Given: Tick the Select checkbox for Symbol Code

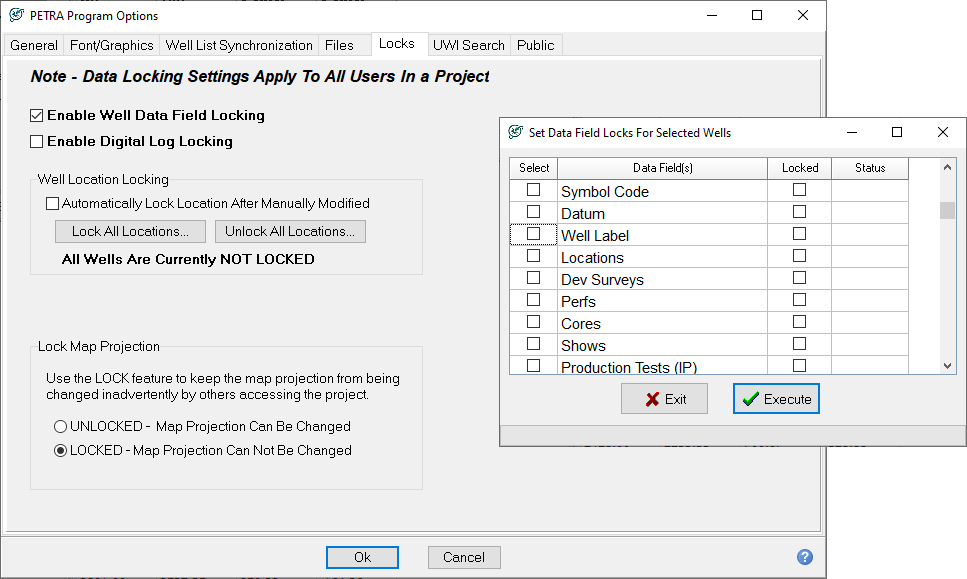Looking at the screenshot, I should 534,190.
